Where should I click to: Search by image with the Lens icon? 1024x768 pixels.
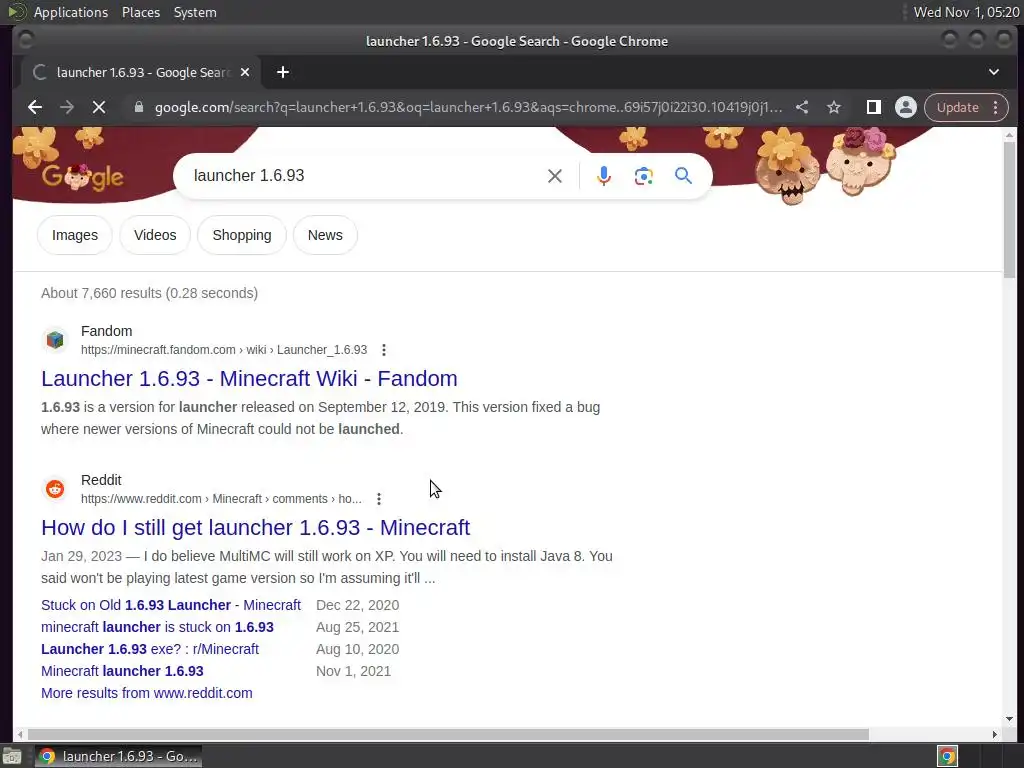[x=643, y=176]
